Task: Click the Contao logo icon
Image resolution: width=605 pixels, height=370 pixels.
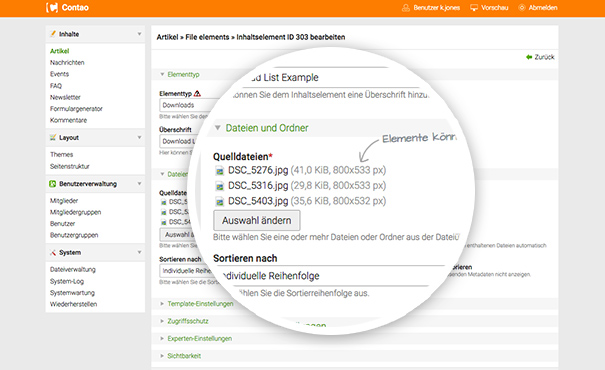Action: point(52,7)
